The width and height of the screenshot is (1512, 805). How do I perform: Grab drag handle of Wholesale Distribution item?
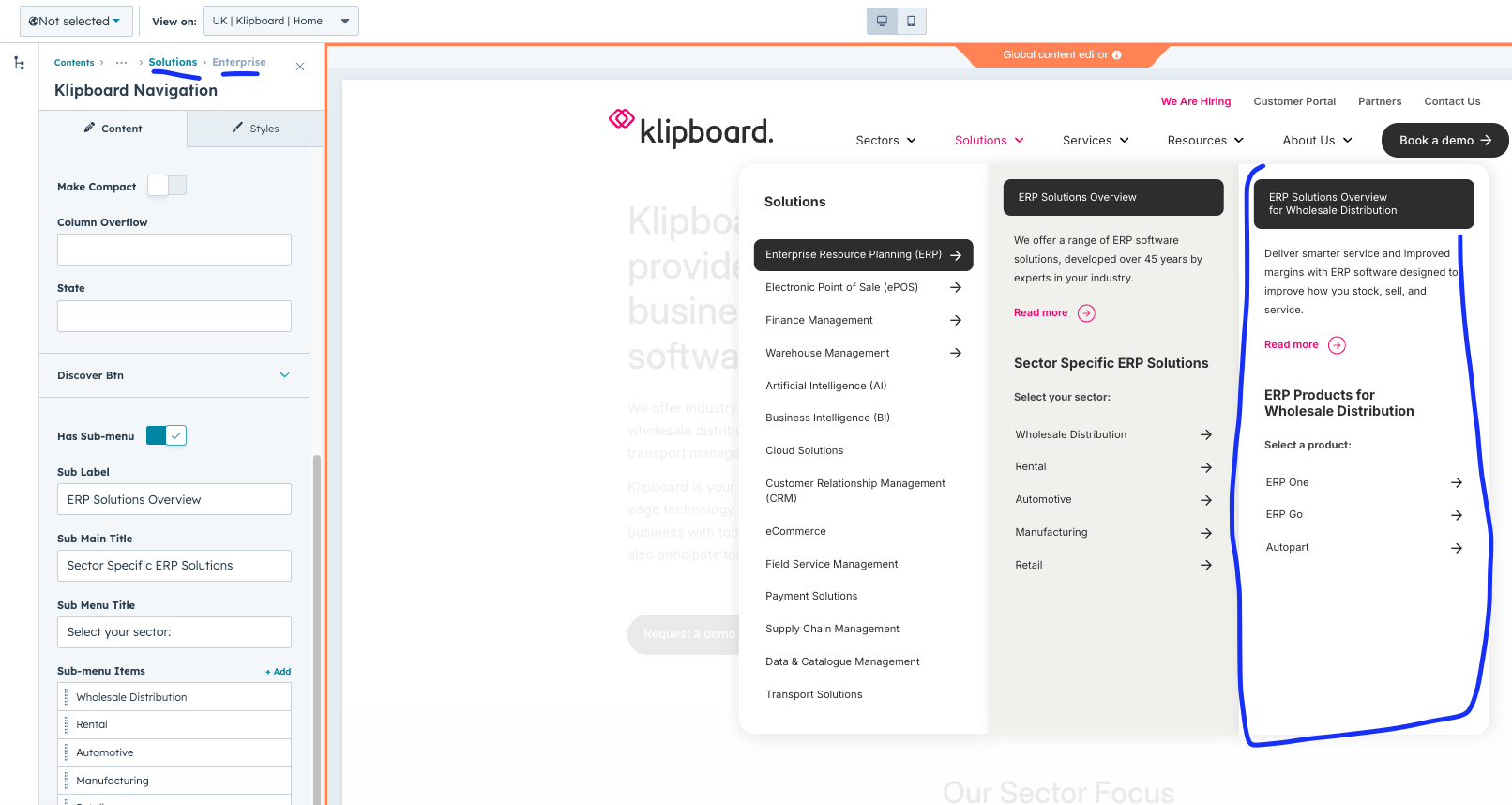pyautogui.click(x=67, y=697)
